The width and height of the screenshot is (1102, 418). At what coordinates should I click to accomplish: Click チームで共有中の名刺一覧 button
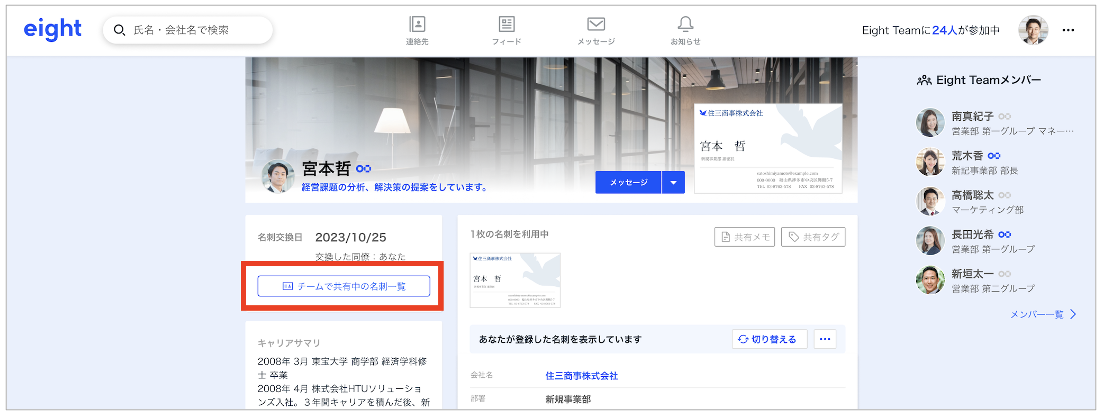(x=343, y=286)
